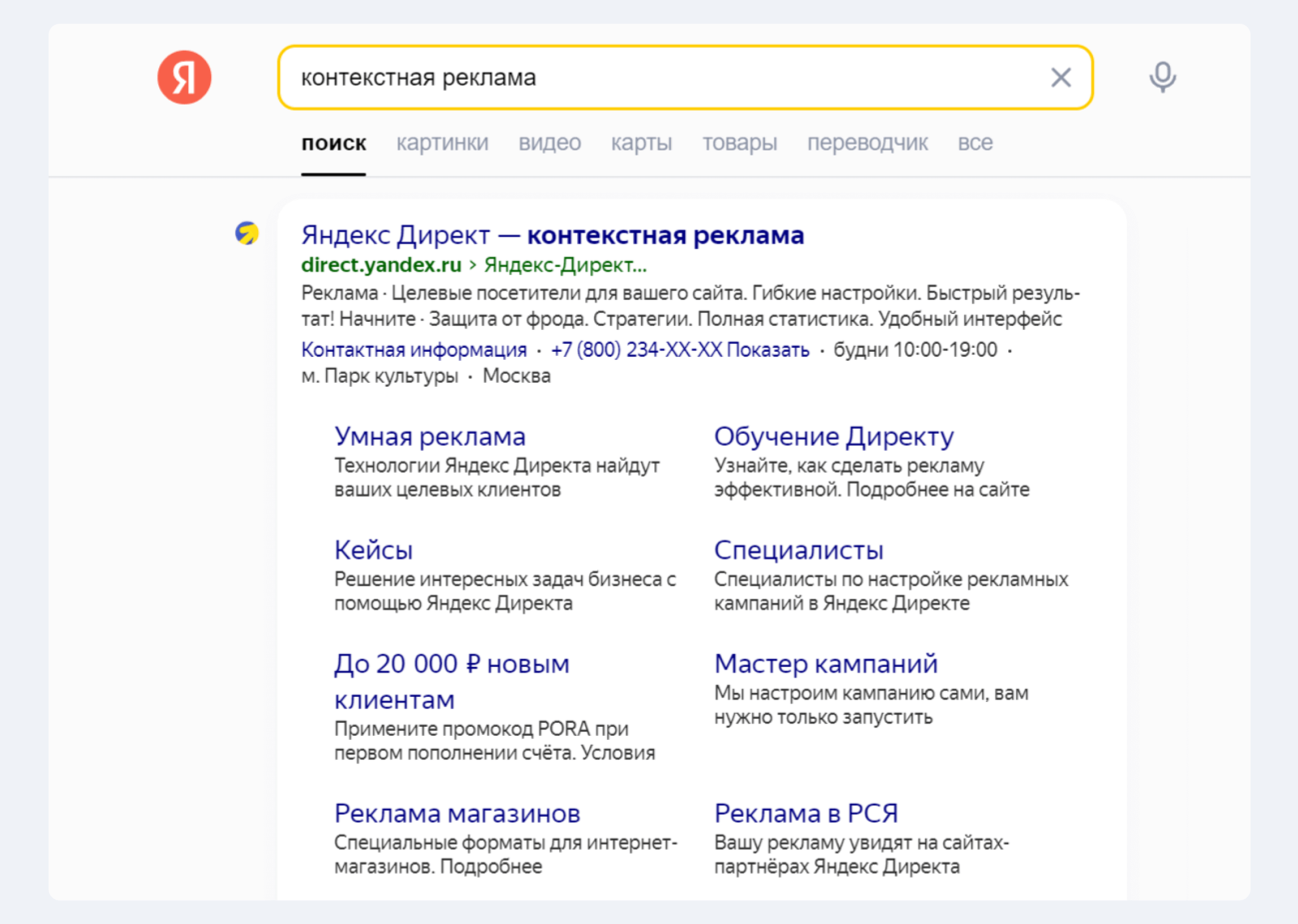Click the м. Парк культуры text
The height and width of the screenshot is (924, 1298).
tap(380, 376)
